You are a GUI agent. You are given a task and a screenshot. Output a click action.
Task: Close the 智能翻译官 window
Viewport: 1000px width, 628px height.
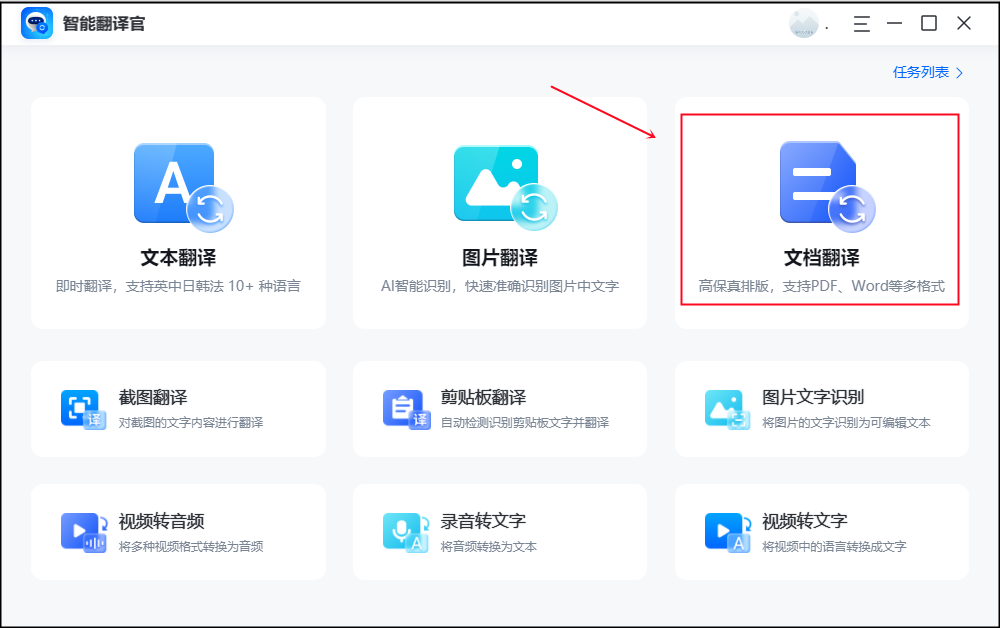964,24
